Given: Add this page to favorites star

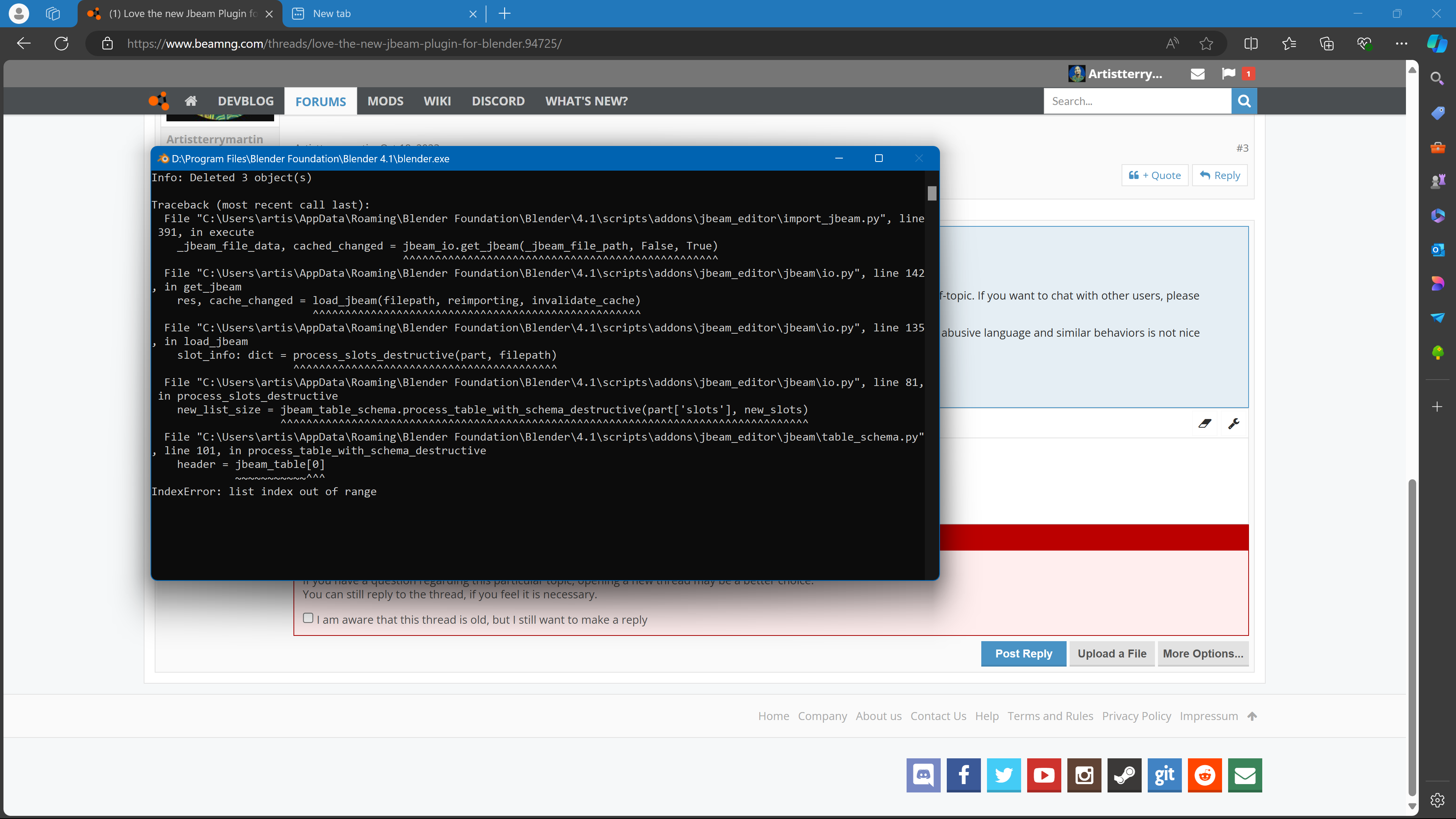Looking at the screenshot, I should (x=1206, y=44).
